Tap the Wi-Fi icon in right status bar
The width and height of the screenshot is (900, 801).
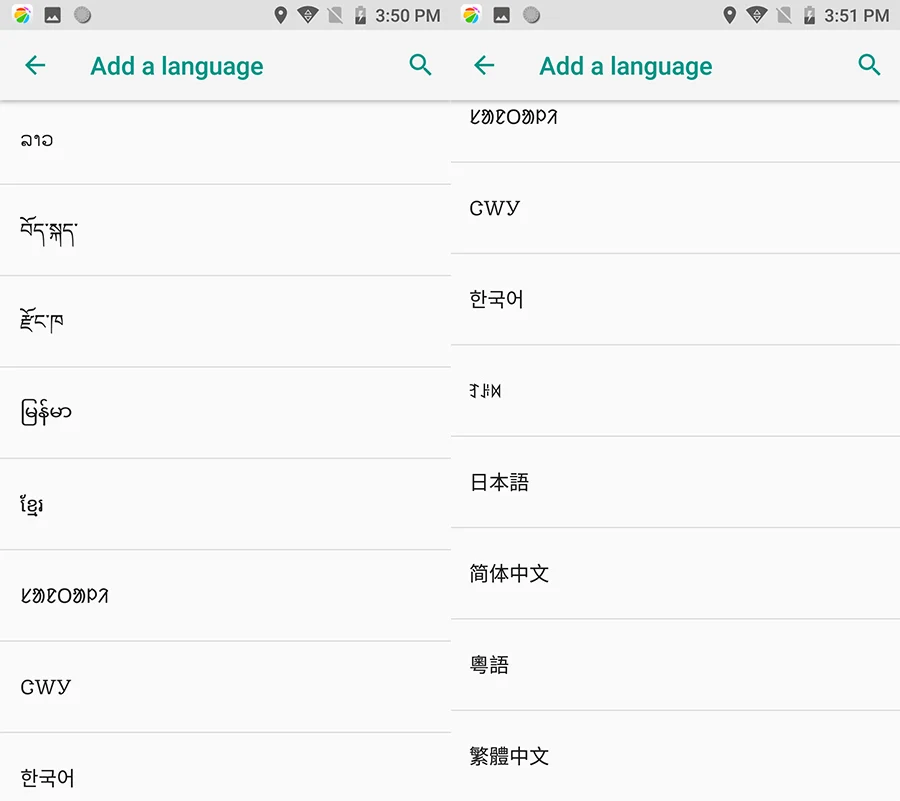coord(757,15)
